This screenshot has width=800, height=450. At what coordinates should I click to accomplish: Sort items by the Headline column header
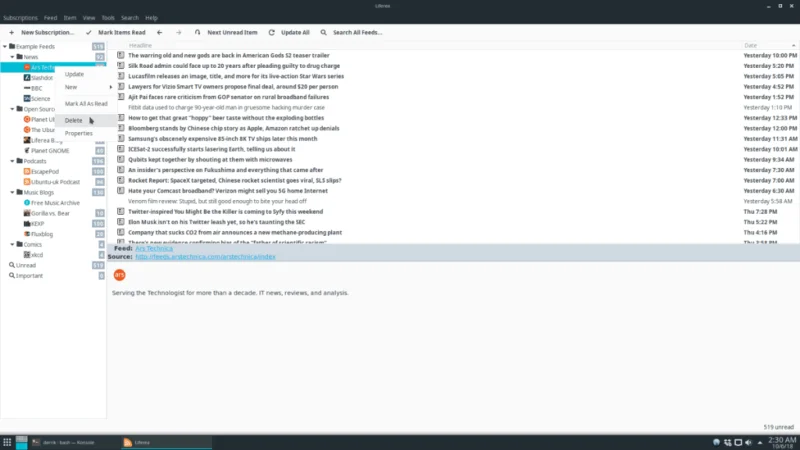point(140,45)
